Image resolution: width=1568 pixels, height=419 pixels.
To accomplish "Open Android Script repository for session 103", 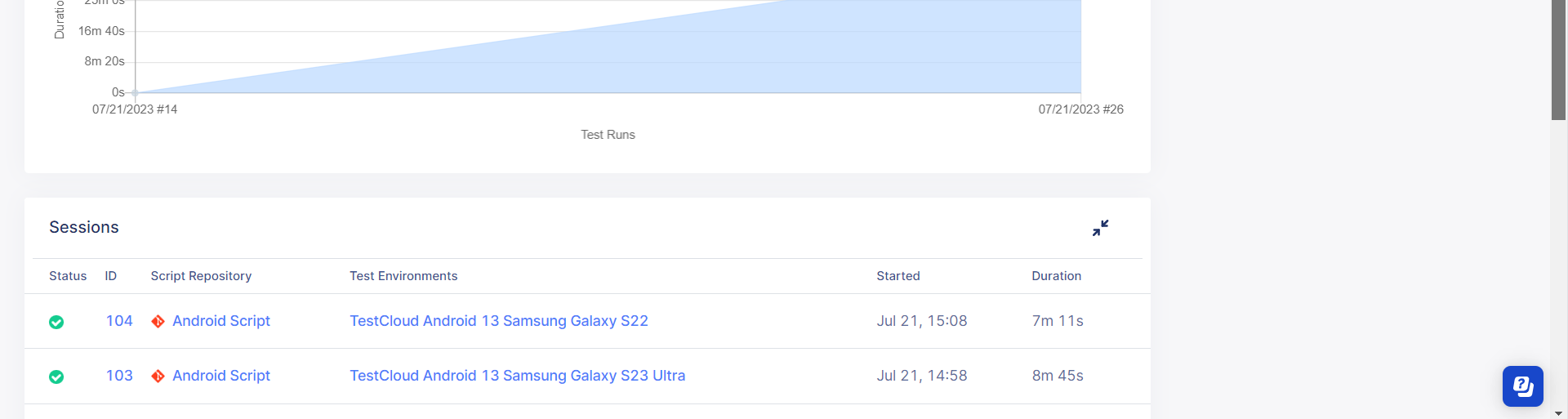I will coord(221,376).
